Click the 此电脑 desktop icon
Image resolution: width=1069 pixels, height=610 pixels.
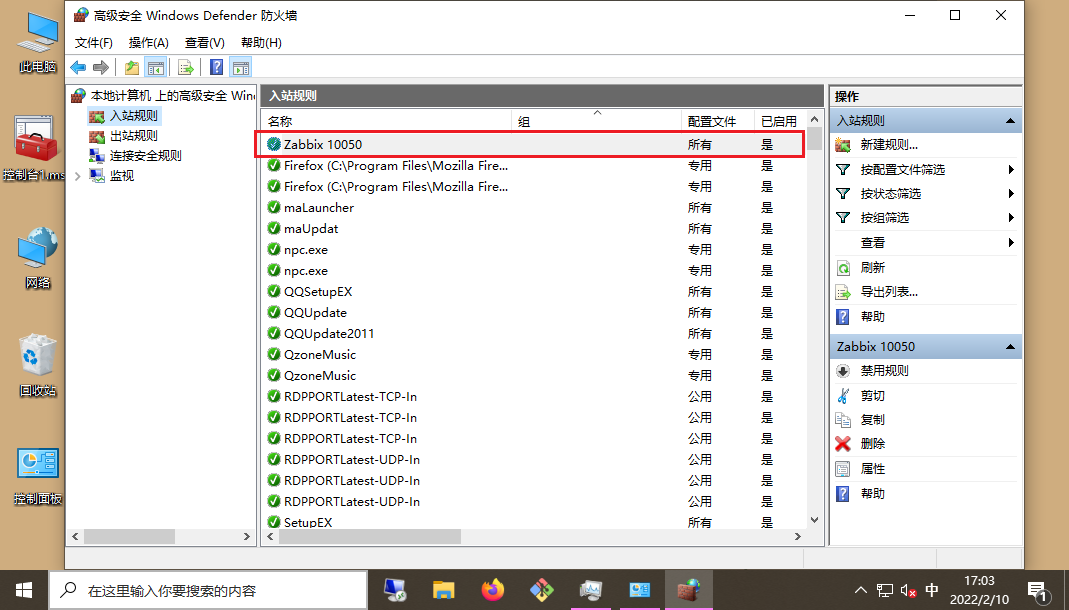click(37, 42)
